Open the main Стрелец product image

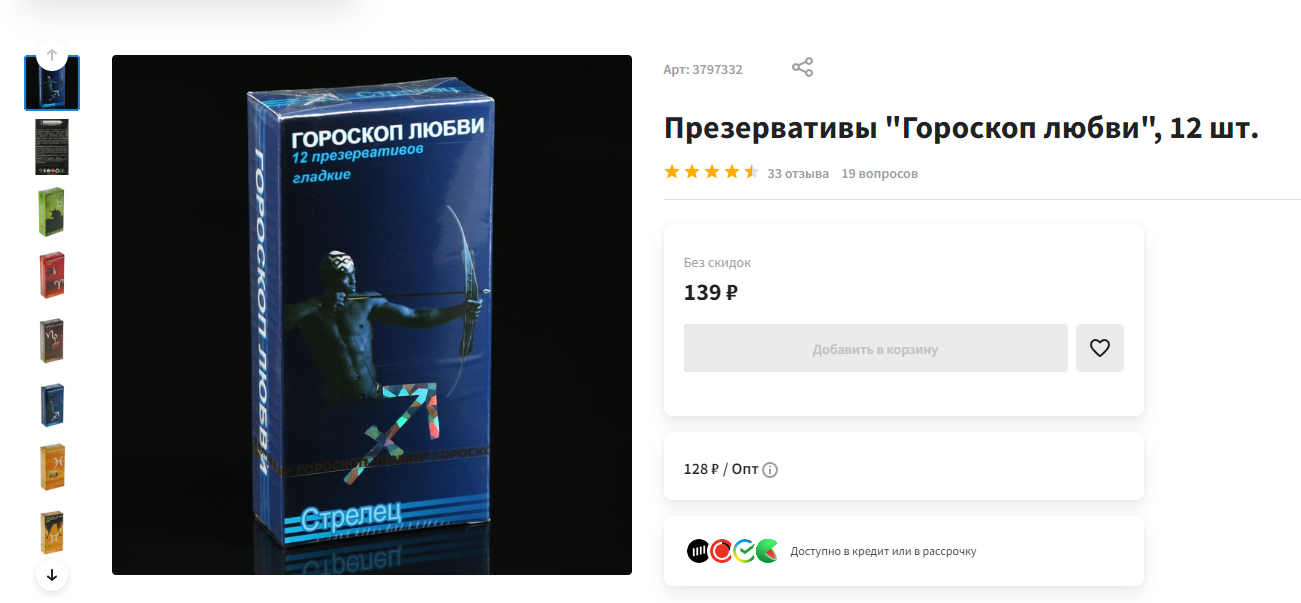(372, 315)
